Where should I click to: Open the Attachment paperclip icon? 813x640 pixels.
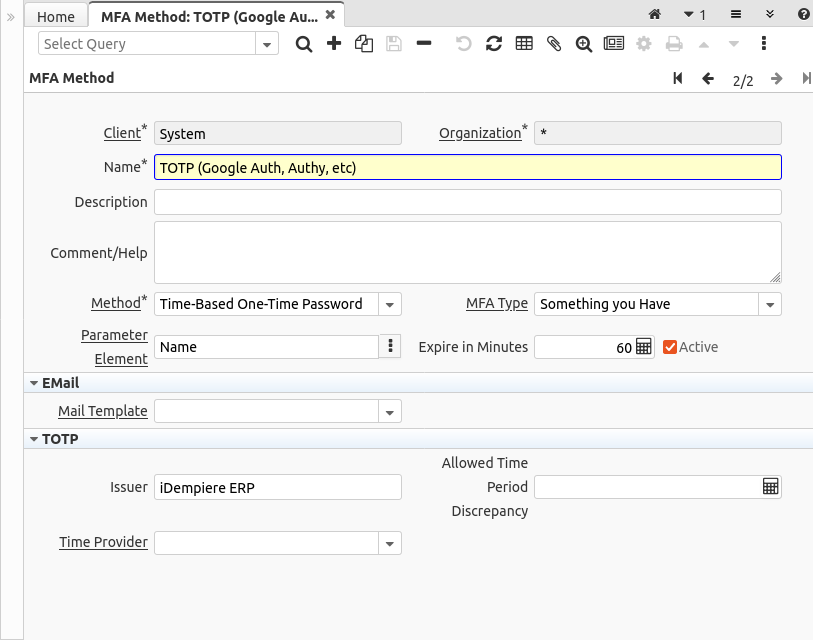pos(553,44)
